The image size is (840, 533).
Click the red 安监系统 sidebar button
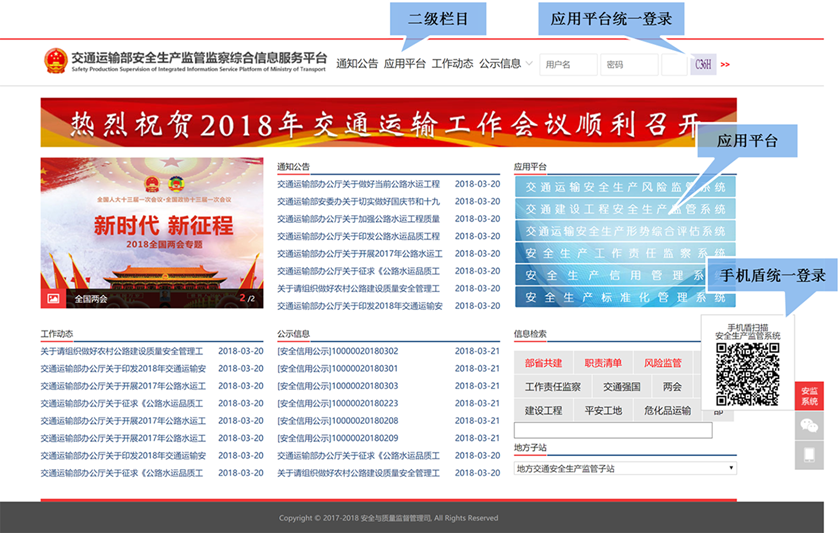[809, 396]
